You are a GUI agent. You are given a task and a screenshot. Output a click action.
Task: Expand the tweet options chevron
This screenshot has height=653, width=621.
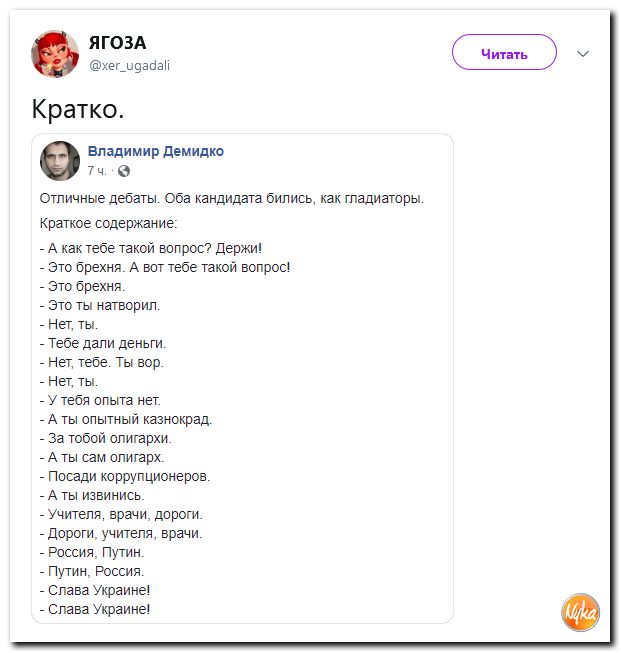[583, 54]
